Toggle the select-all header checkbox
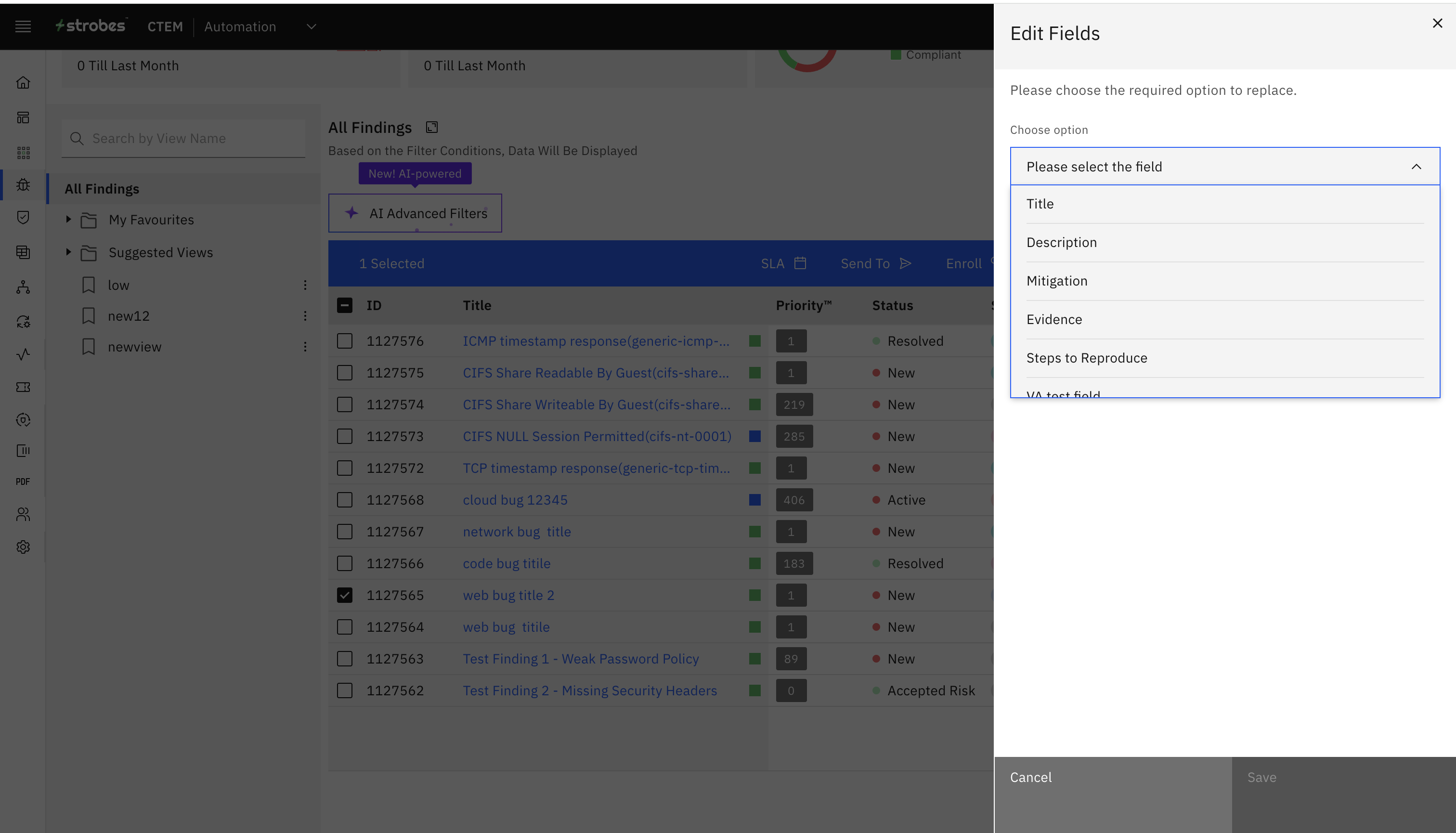Screen dimensions: 1456x833 tap(344, 305)
